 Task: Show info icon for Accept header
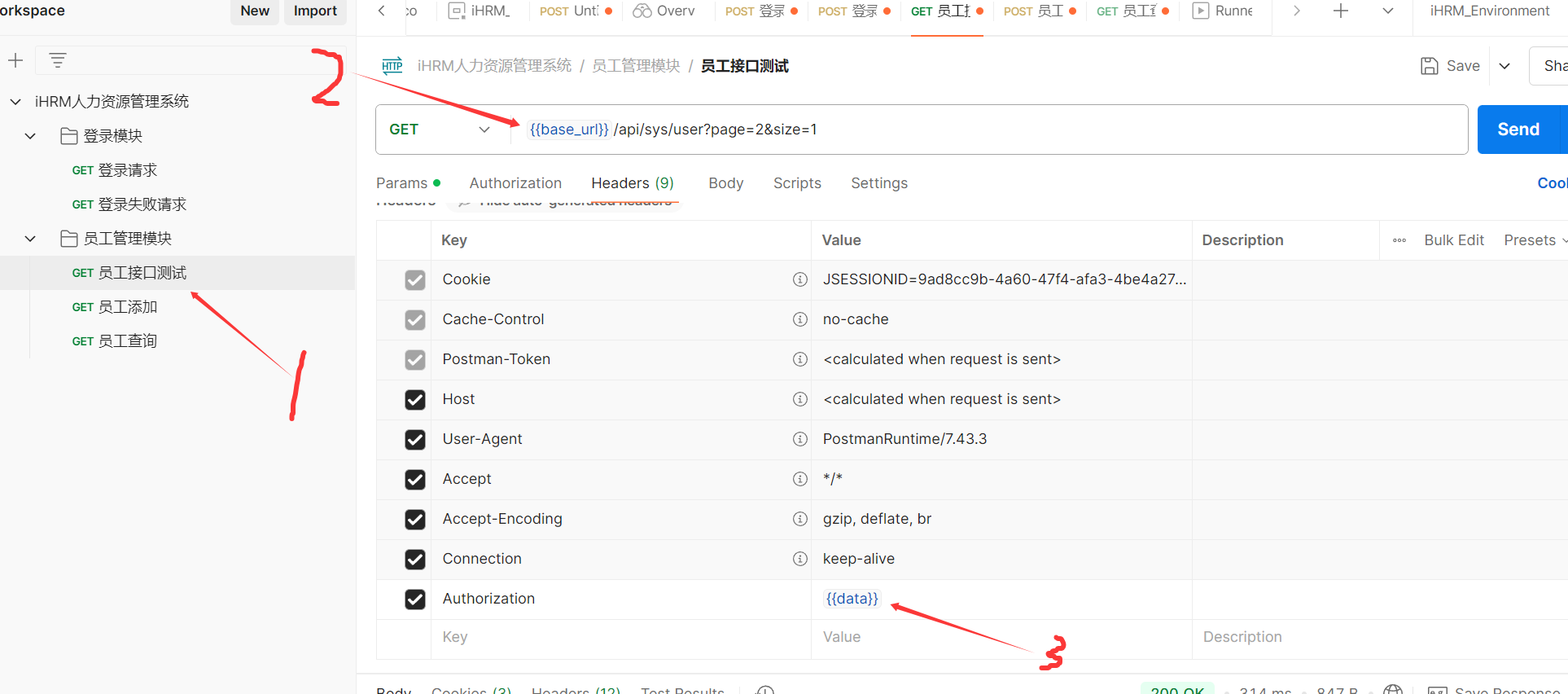point(800,479)
